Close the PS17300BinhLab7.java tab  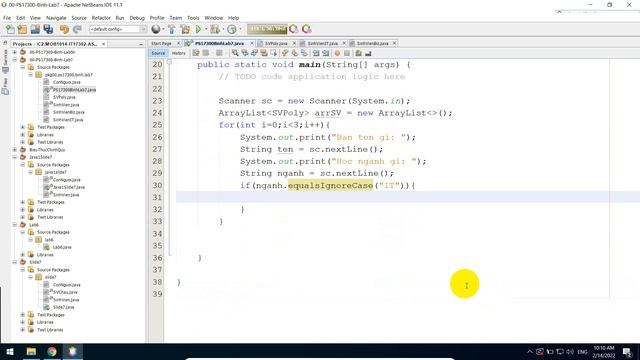point(251,43)
